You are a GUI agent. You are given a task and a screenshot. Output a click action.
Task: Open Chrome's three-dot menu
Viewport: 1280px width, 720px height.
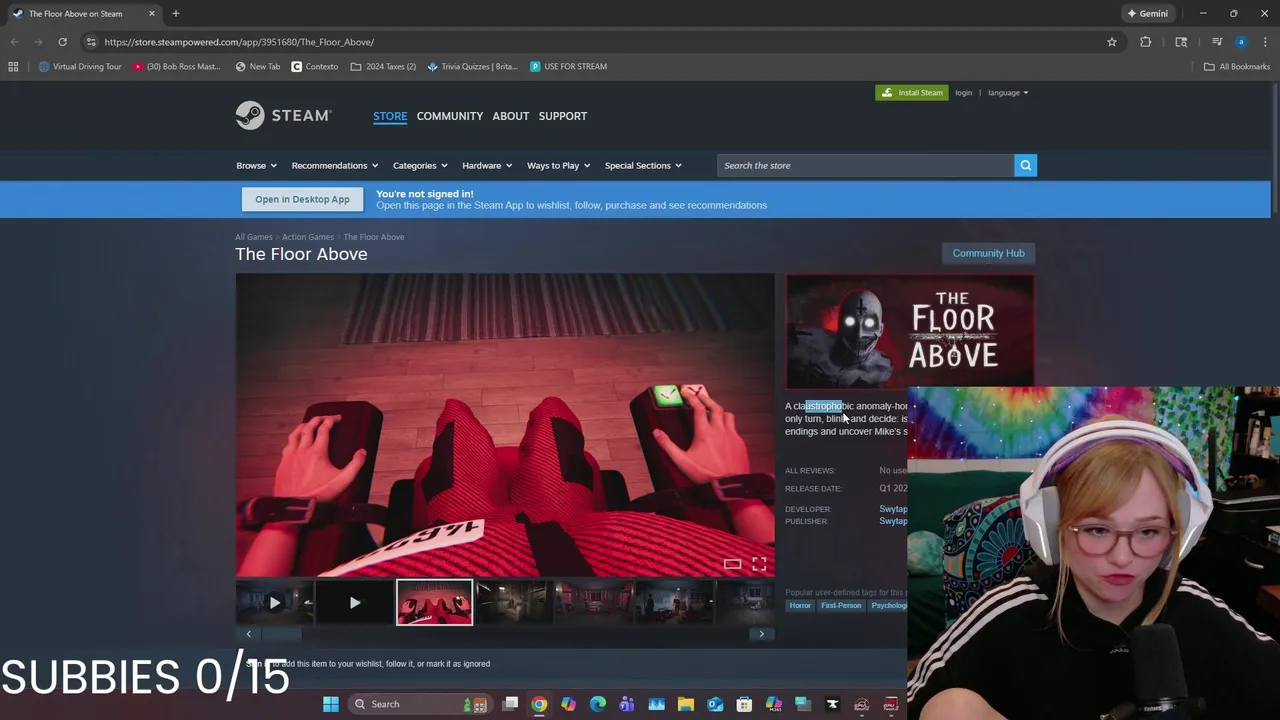point(1264,42)
